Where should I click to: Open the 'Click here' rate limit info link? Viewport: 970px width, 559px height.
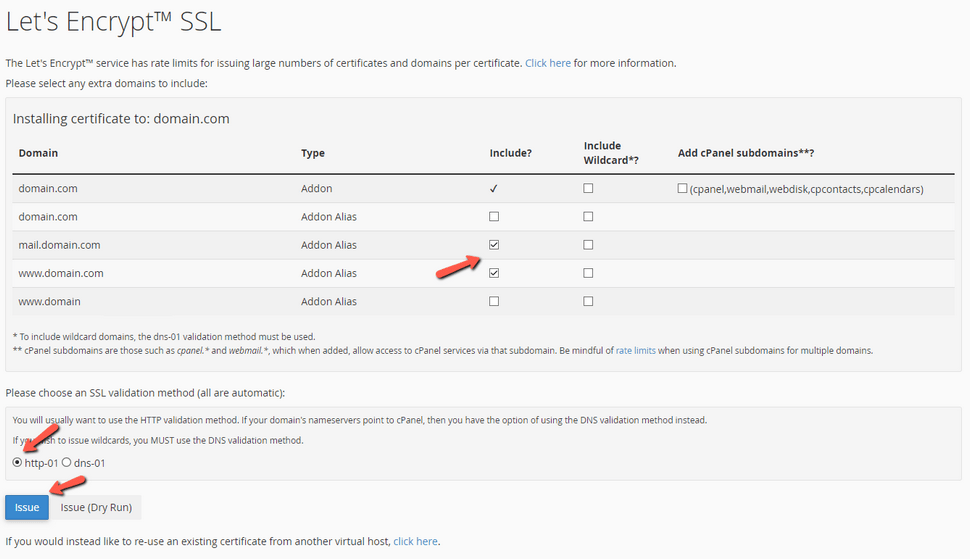coord(548,63)
